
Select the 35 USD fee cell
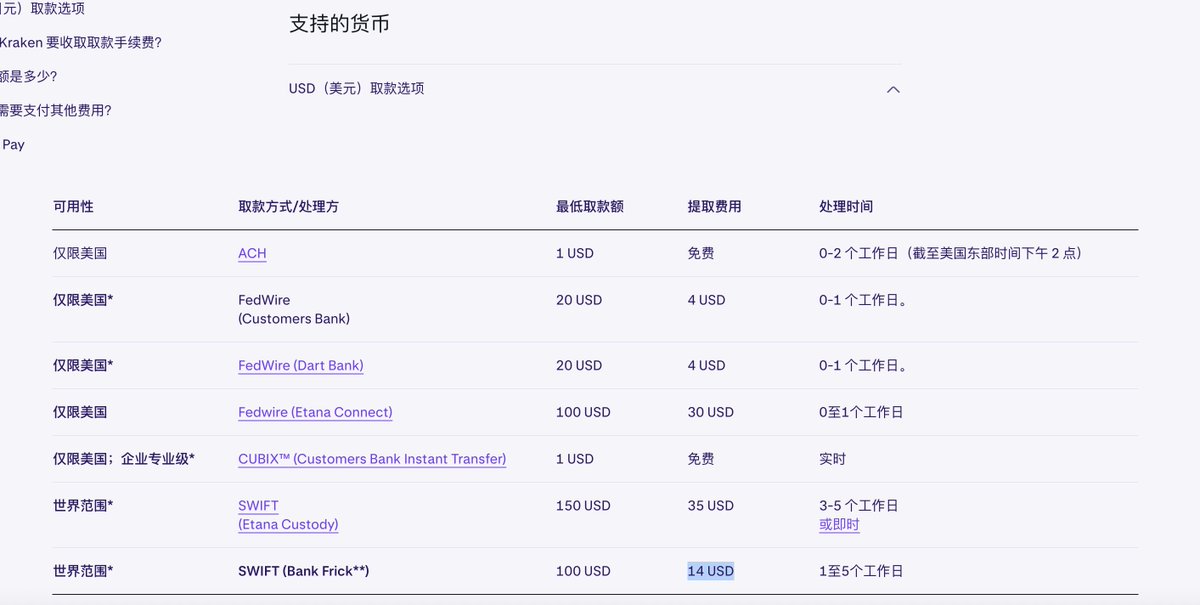click(710, 506)
